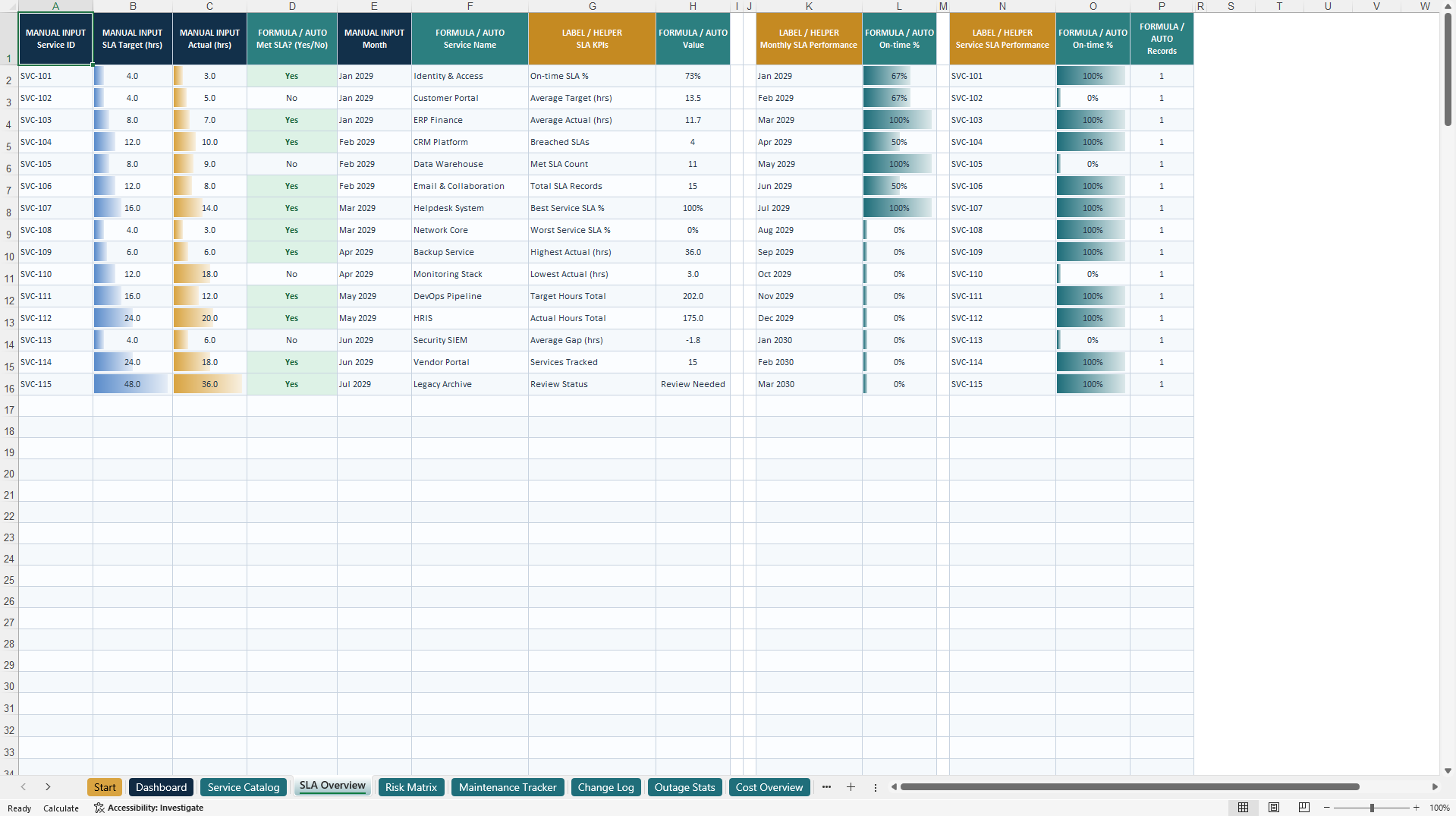Click Calculate in the status bar
The height and width of the screenshot is (816, 1456).
click(x=61, y=808)
